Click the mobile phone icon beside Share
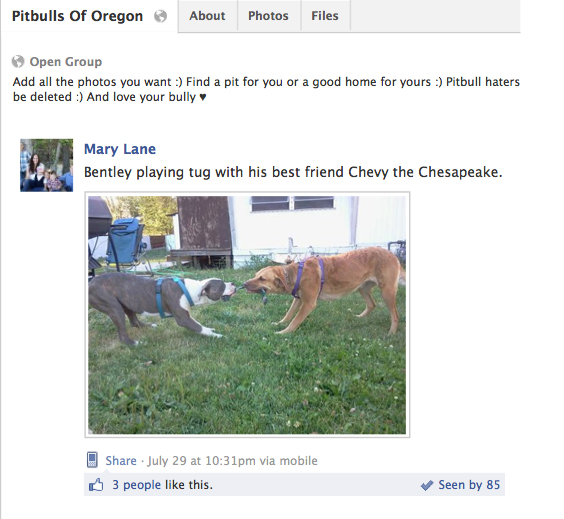The height and width of the screenshot is (519, 564). tap(92, 460)
